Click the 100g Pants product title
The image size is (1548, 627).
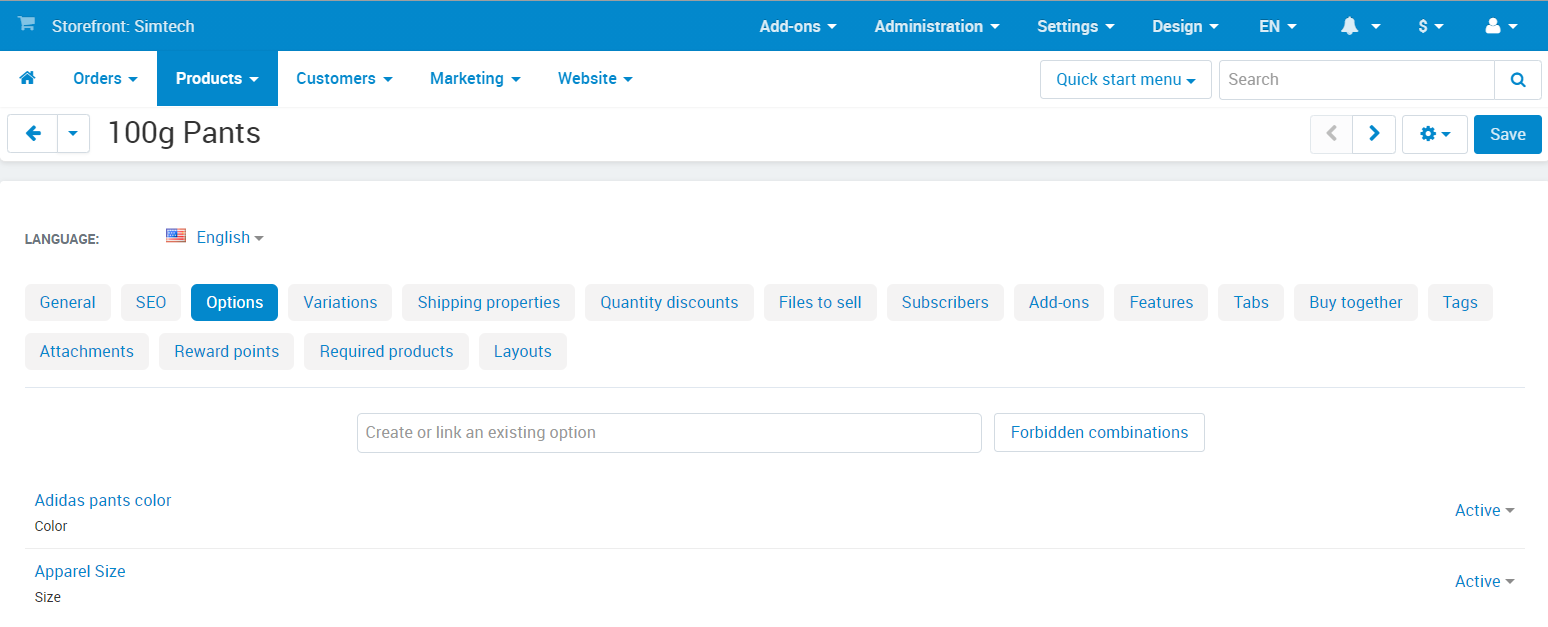point(184,132)
